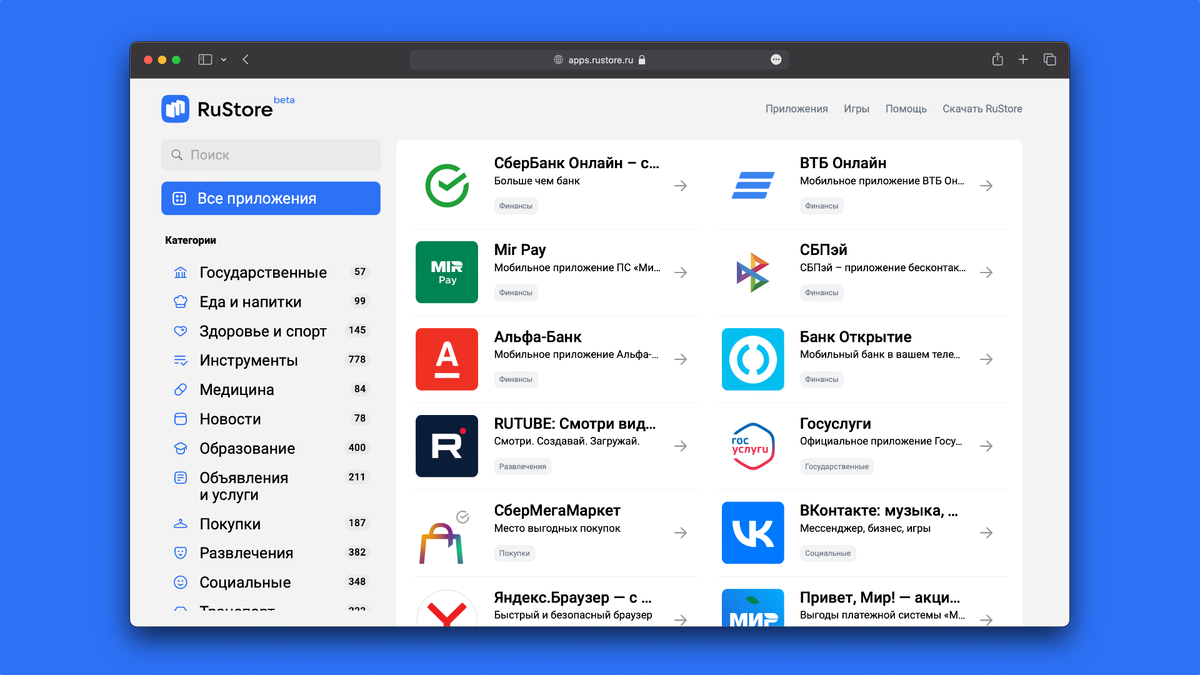Click the arrow next to СберМегаМаркет
The width and height of the screenshot is (1200, 675).
pyautogui.click(x=681, y=533)
